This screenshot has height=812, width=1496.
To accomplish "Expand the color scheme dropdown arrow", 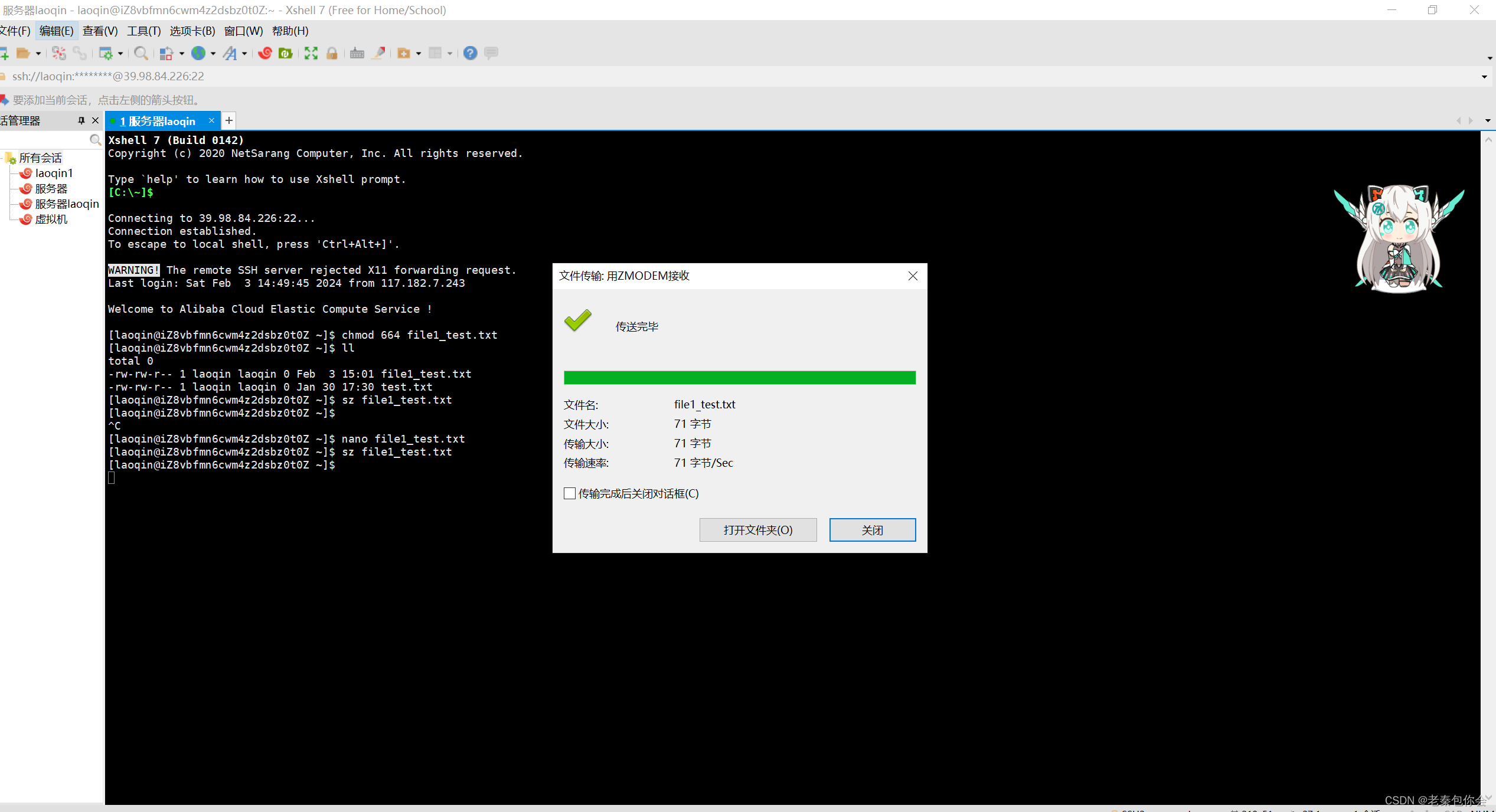I will 182,54.
